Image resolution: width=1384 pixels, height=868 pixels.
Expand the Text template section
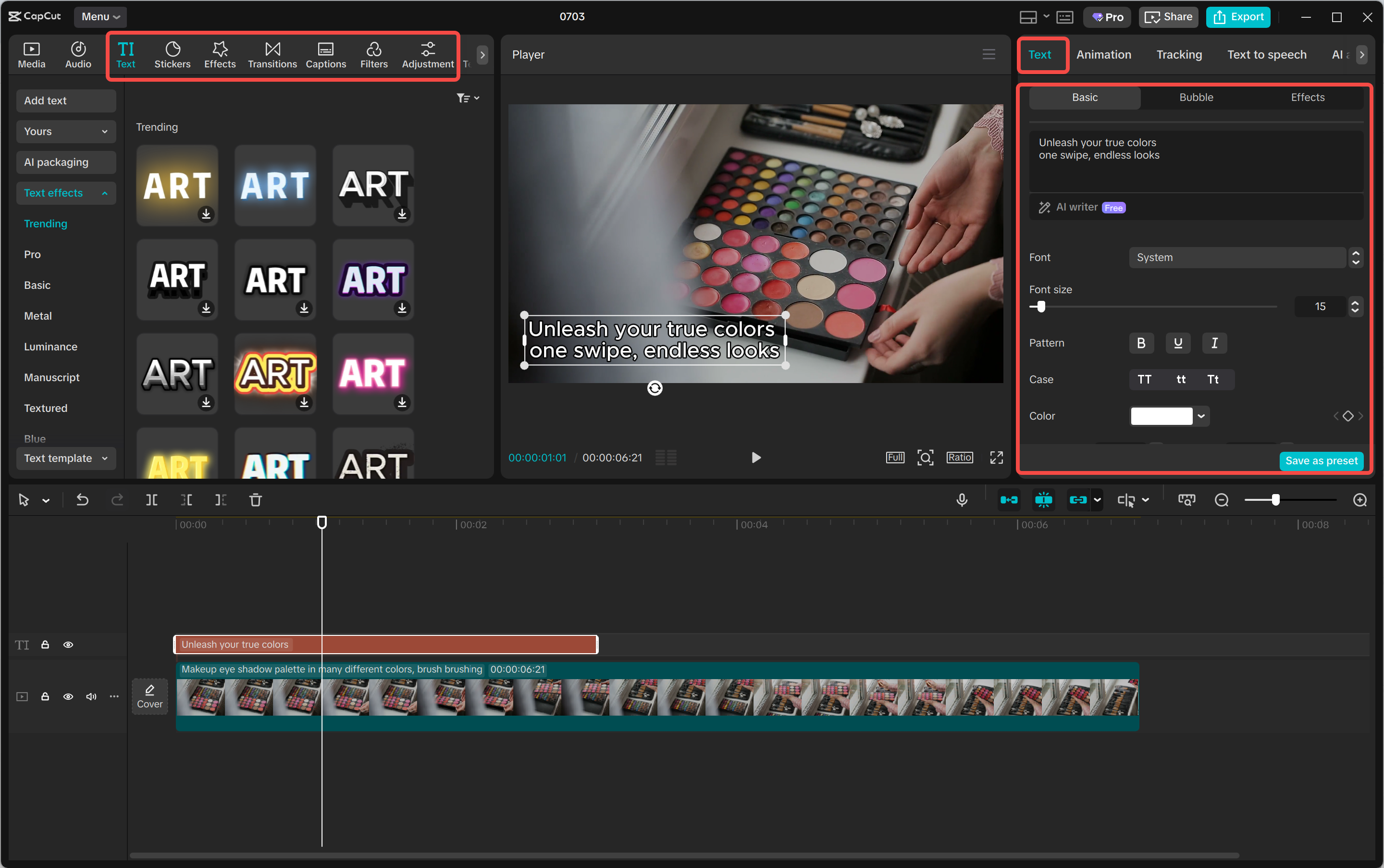click(66, 458)
